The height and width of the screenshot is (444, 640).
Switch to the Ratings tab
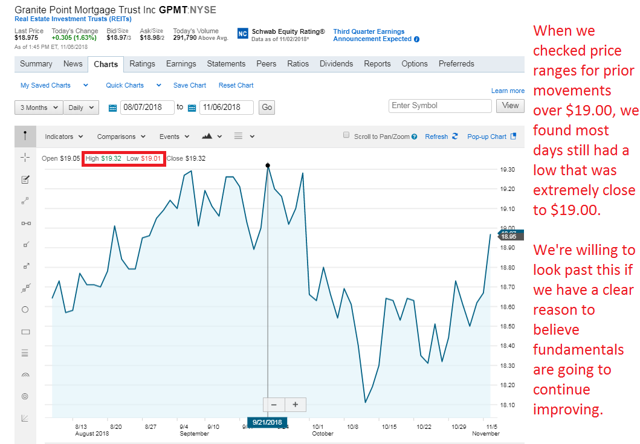[142, 64]
